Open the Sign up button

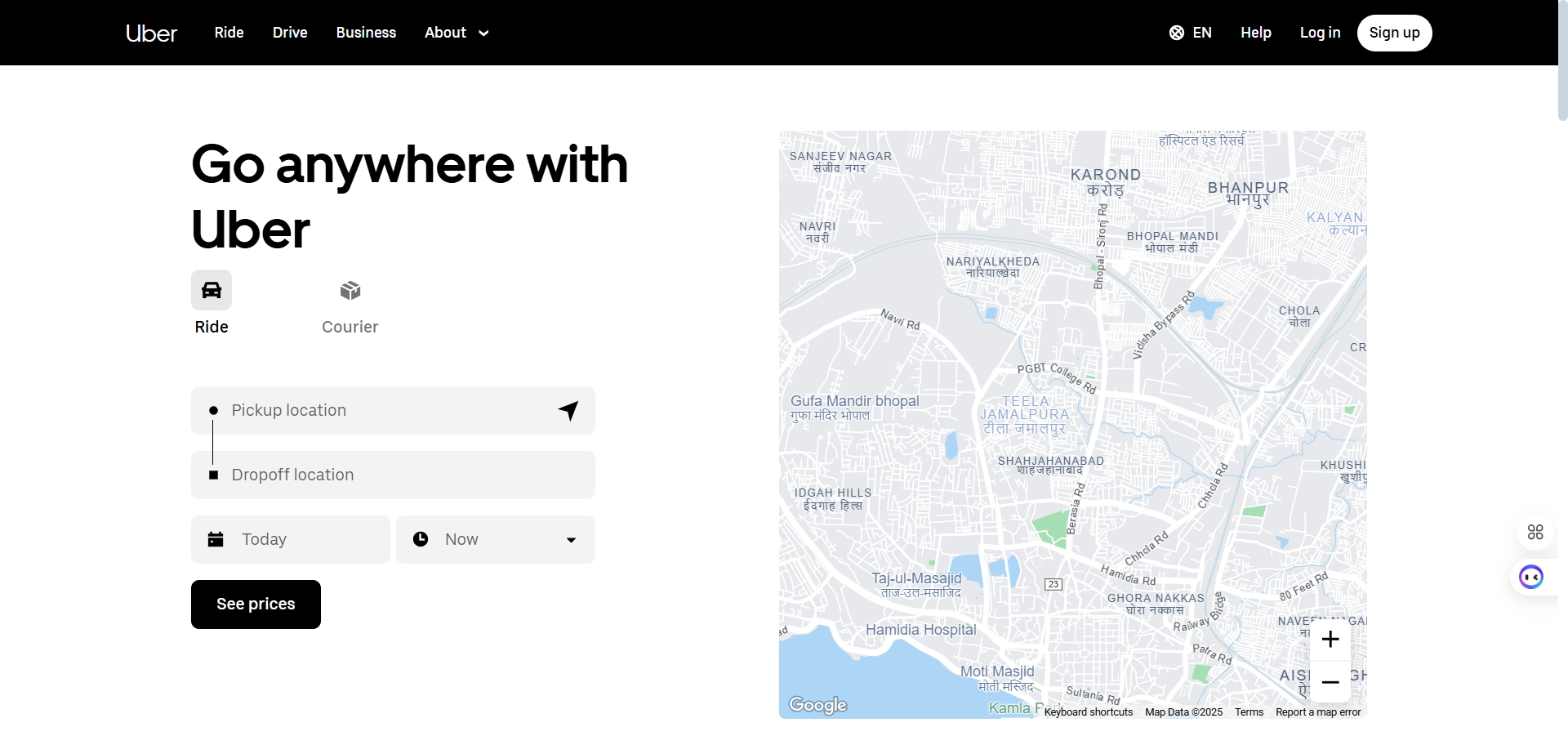(1394, 33)
